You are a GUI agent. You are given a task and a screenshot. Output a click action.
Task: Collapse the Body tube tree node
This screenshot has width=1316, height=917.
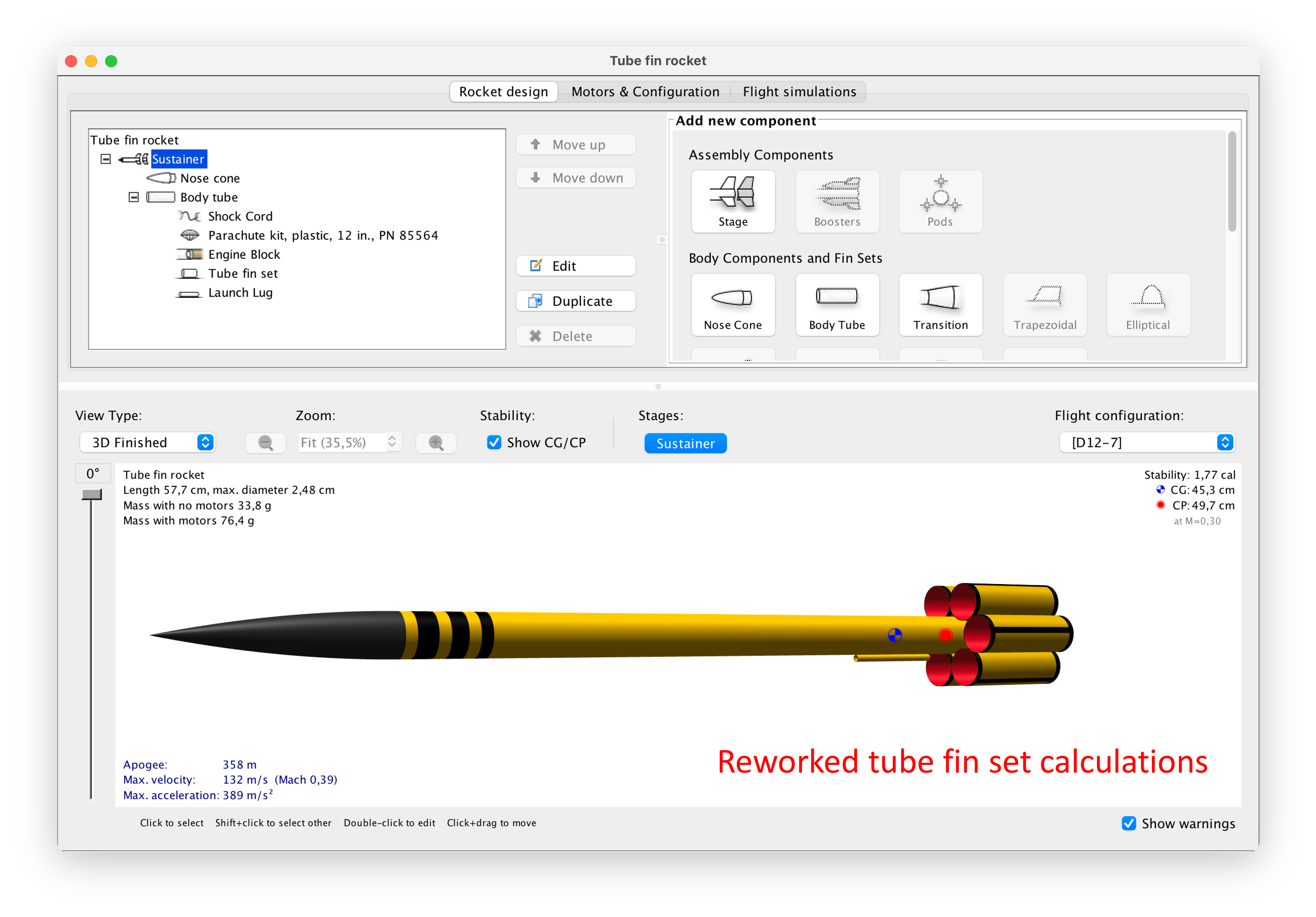[x=134, y=197]
